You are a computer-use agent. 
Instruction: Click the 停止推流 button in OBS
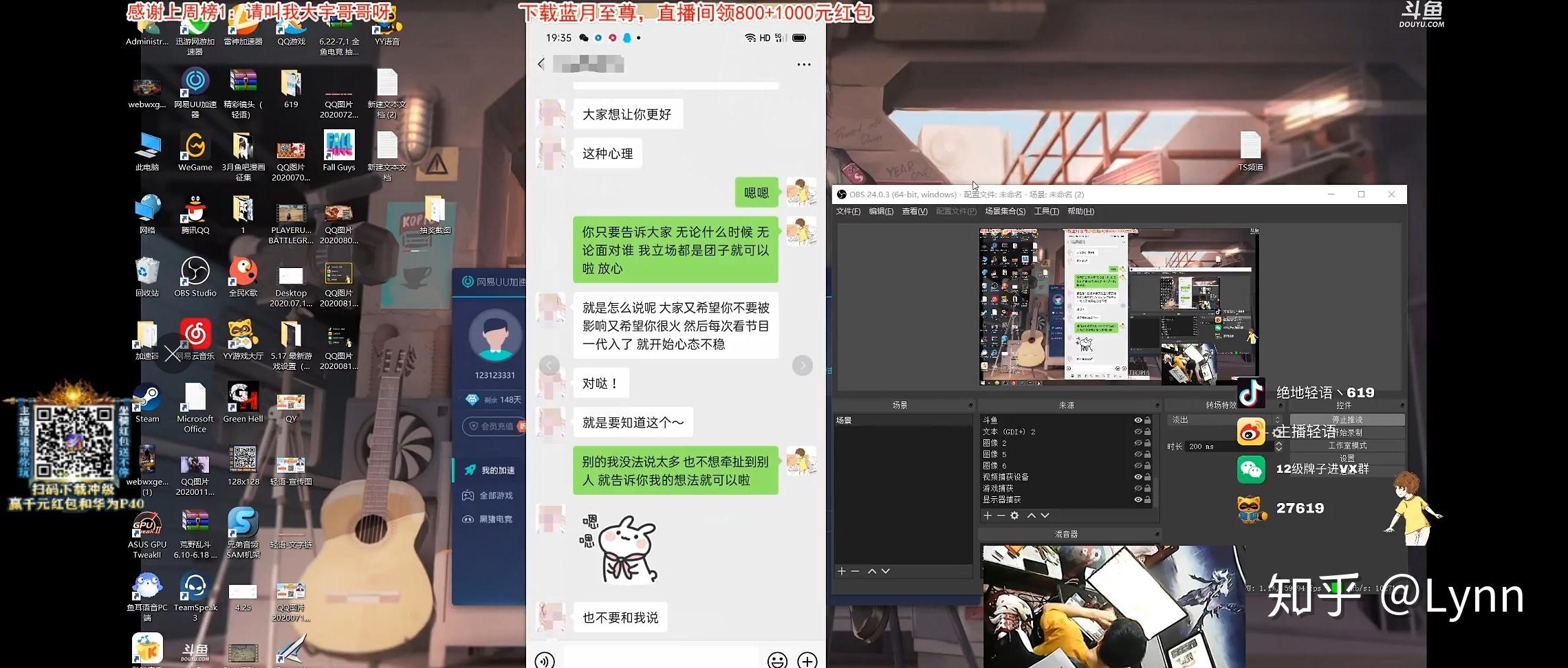pyautogui.click(x=1347, y=419)
